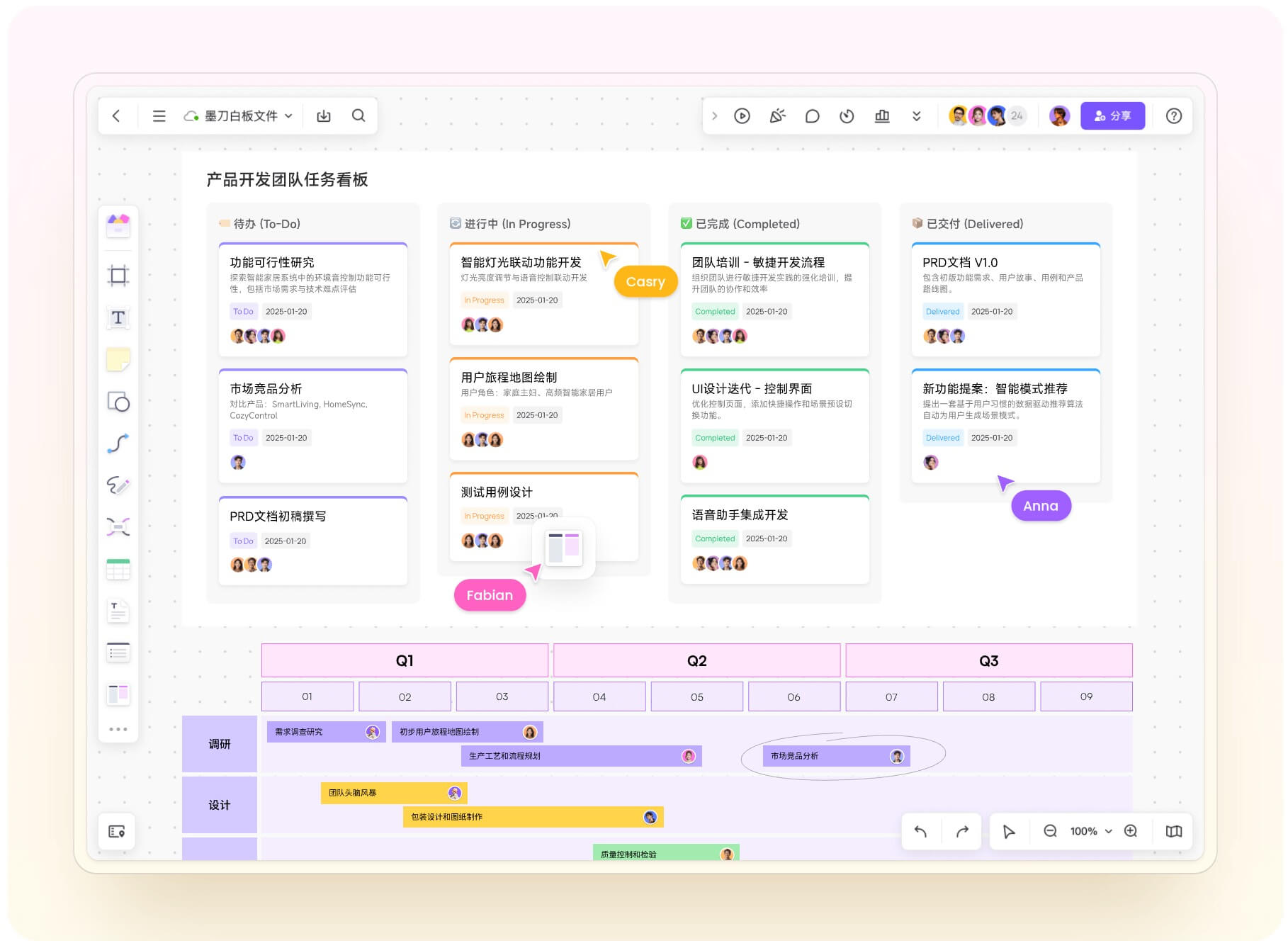The image size is (1288, 948).
Task: Open the 测试用例设计 card
Action: tap(544, 517)
